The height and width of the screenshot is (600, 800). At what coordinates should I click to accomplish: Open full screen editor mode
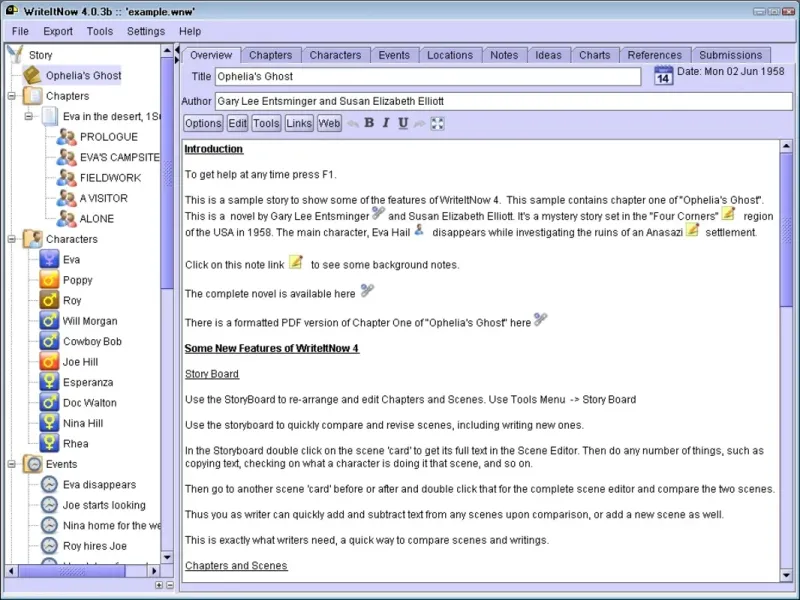click(x=437, y=123)
